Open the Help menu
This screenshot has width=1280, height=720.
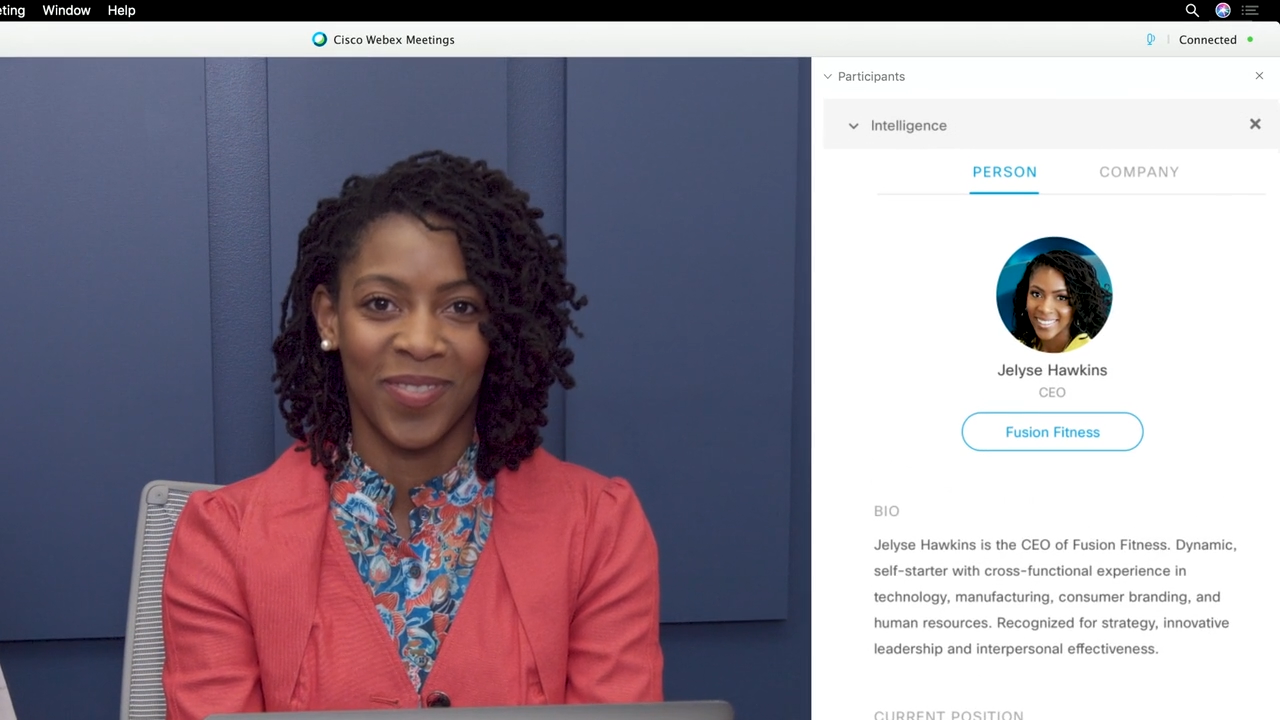coord(121,10)
